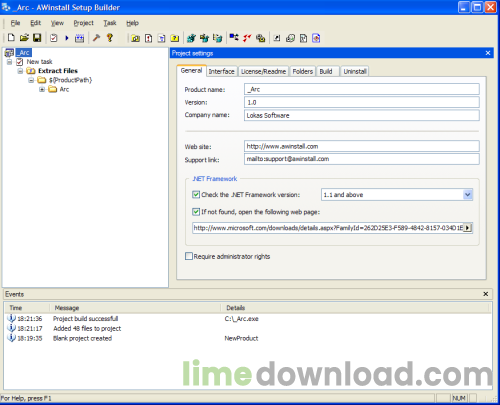Select the _Arc project root node

(x=24, y=53)
